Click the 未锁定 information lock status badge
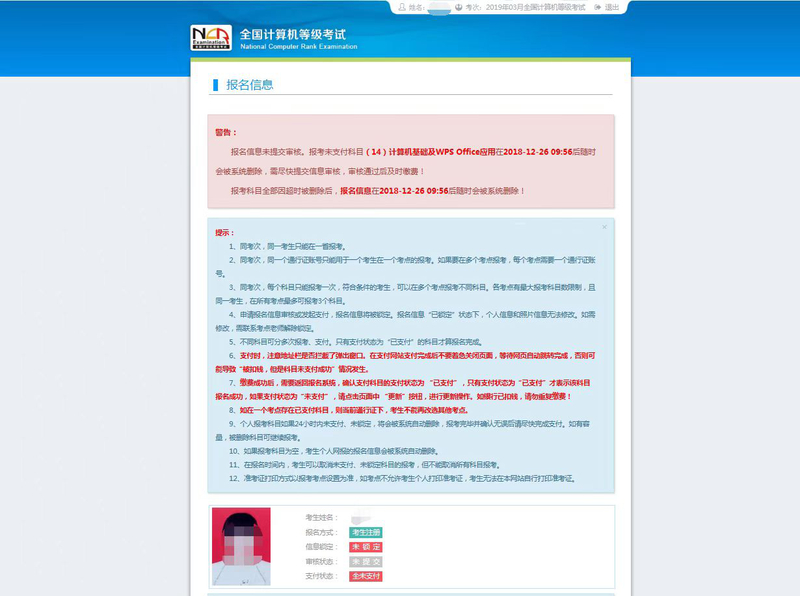 [366, 546]
